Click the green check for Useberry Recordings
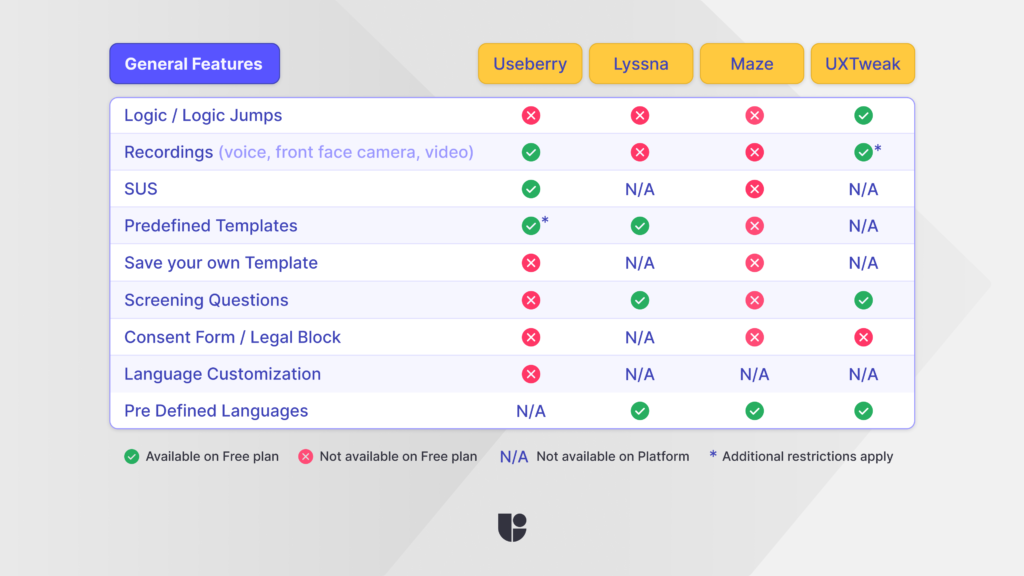This screenshot has height=576, width=1024. [x=531, y=152]
